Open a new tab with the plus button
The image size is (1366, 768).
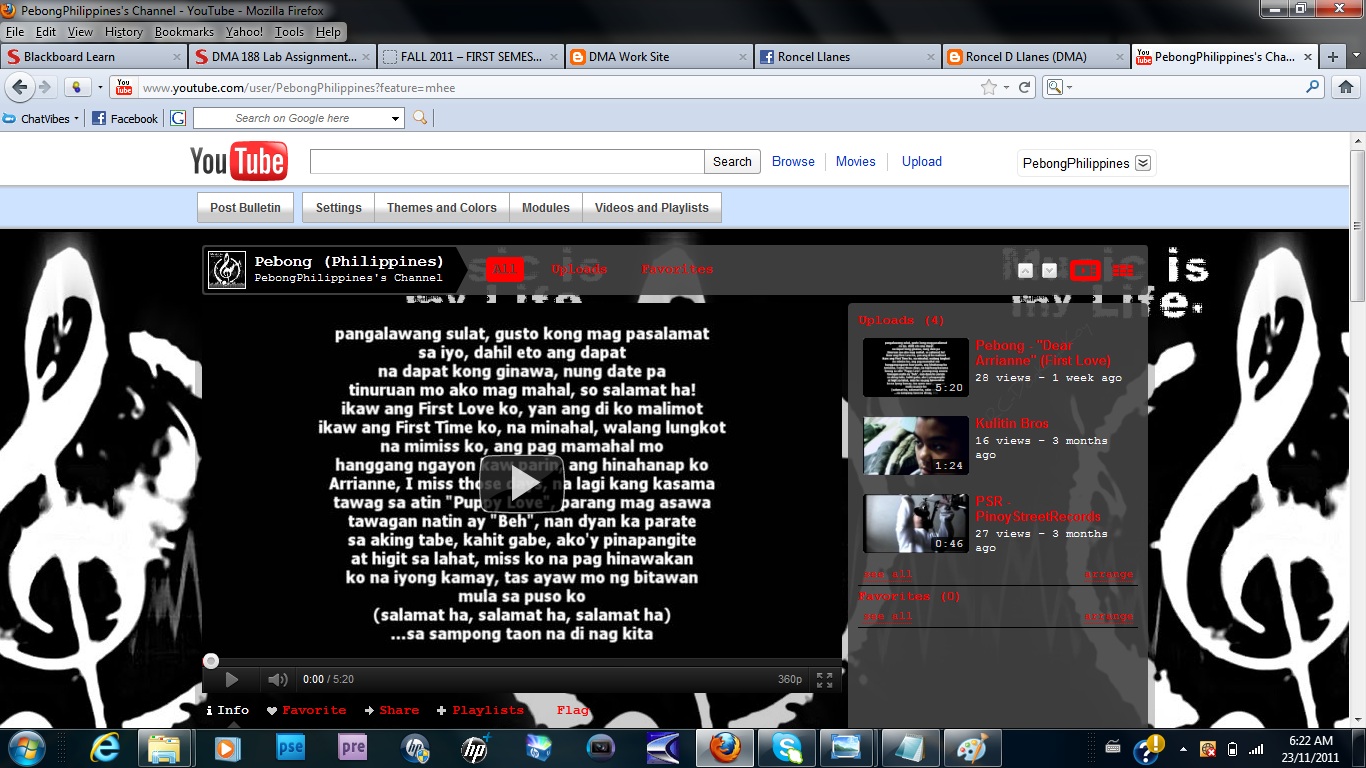[x=1332, y=57]
